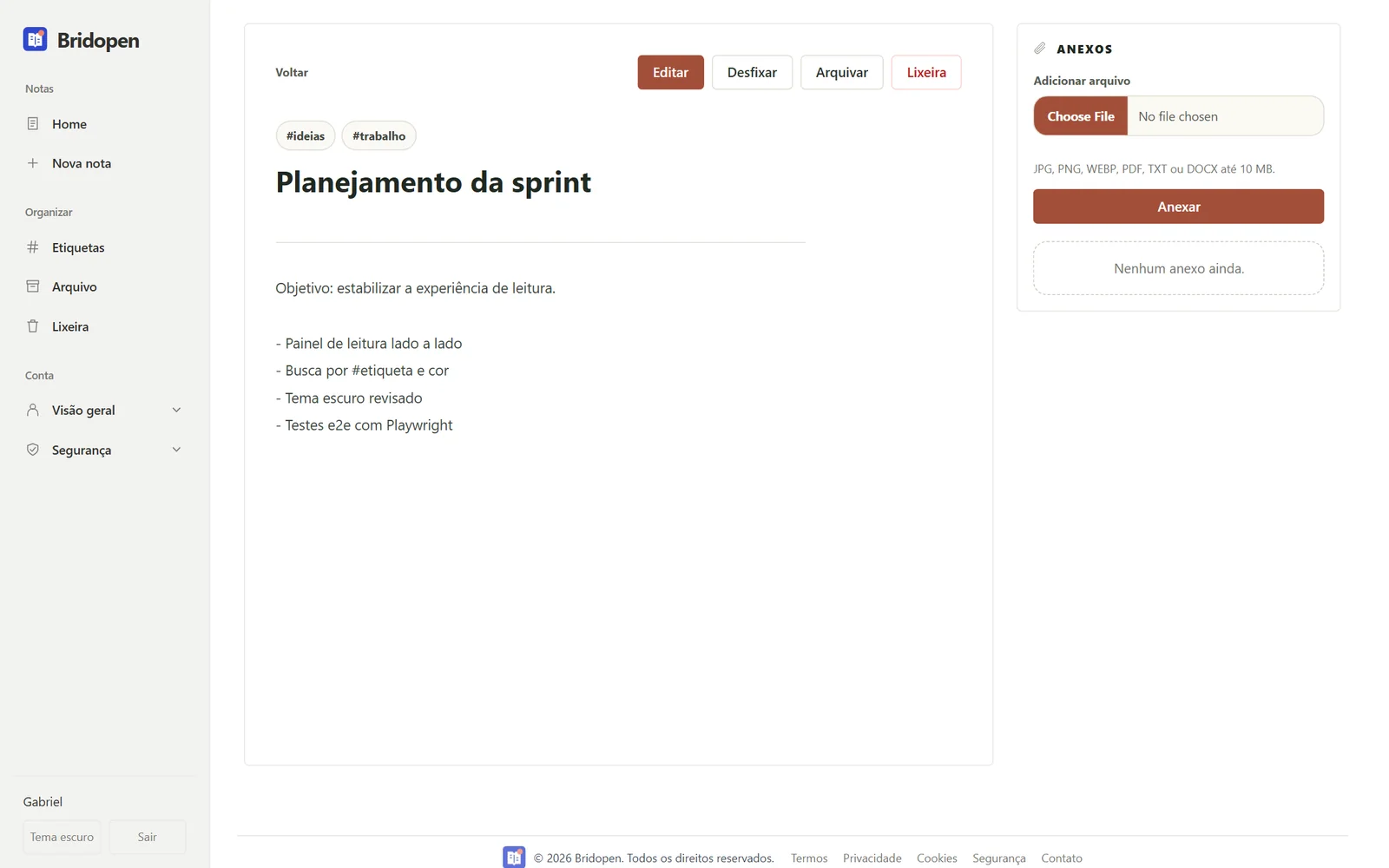Click the Bridopen logo icon in footer

pyautogui.click(x=514, y=857)
